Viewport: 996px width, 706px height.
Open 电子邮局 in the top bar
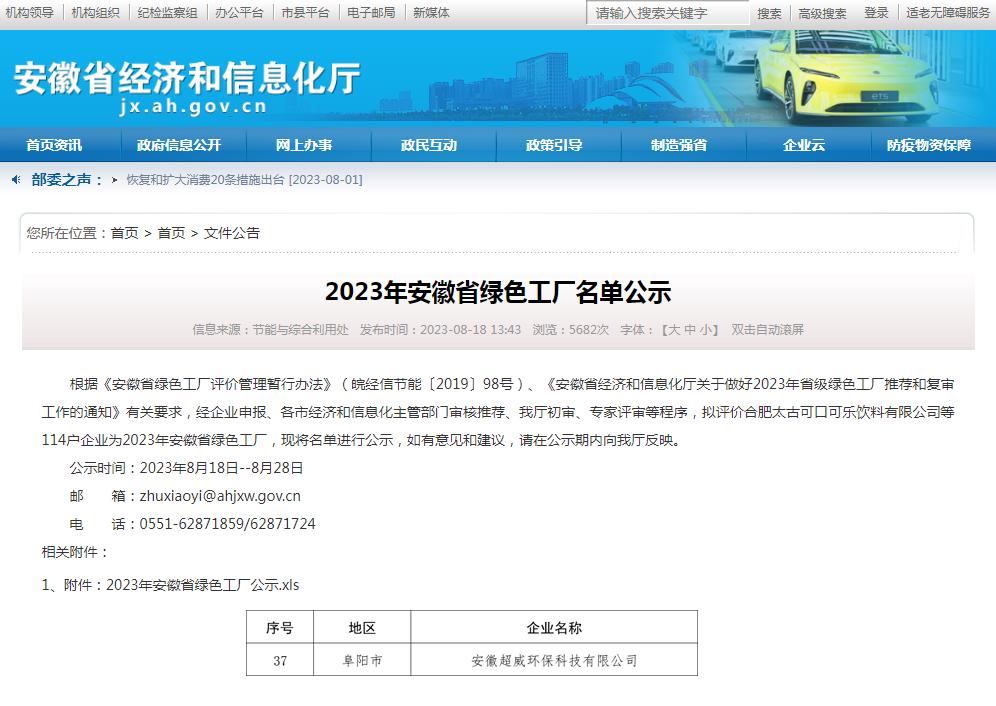pos(371,13)
